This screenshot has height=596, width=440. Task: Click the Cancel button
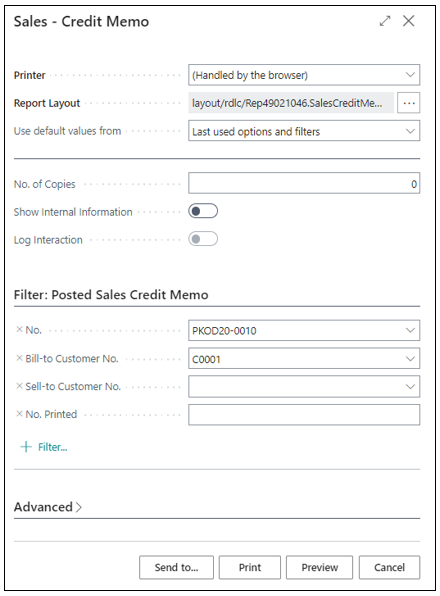(389, 567)
